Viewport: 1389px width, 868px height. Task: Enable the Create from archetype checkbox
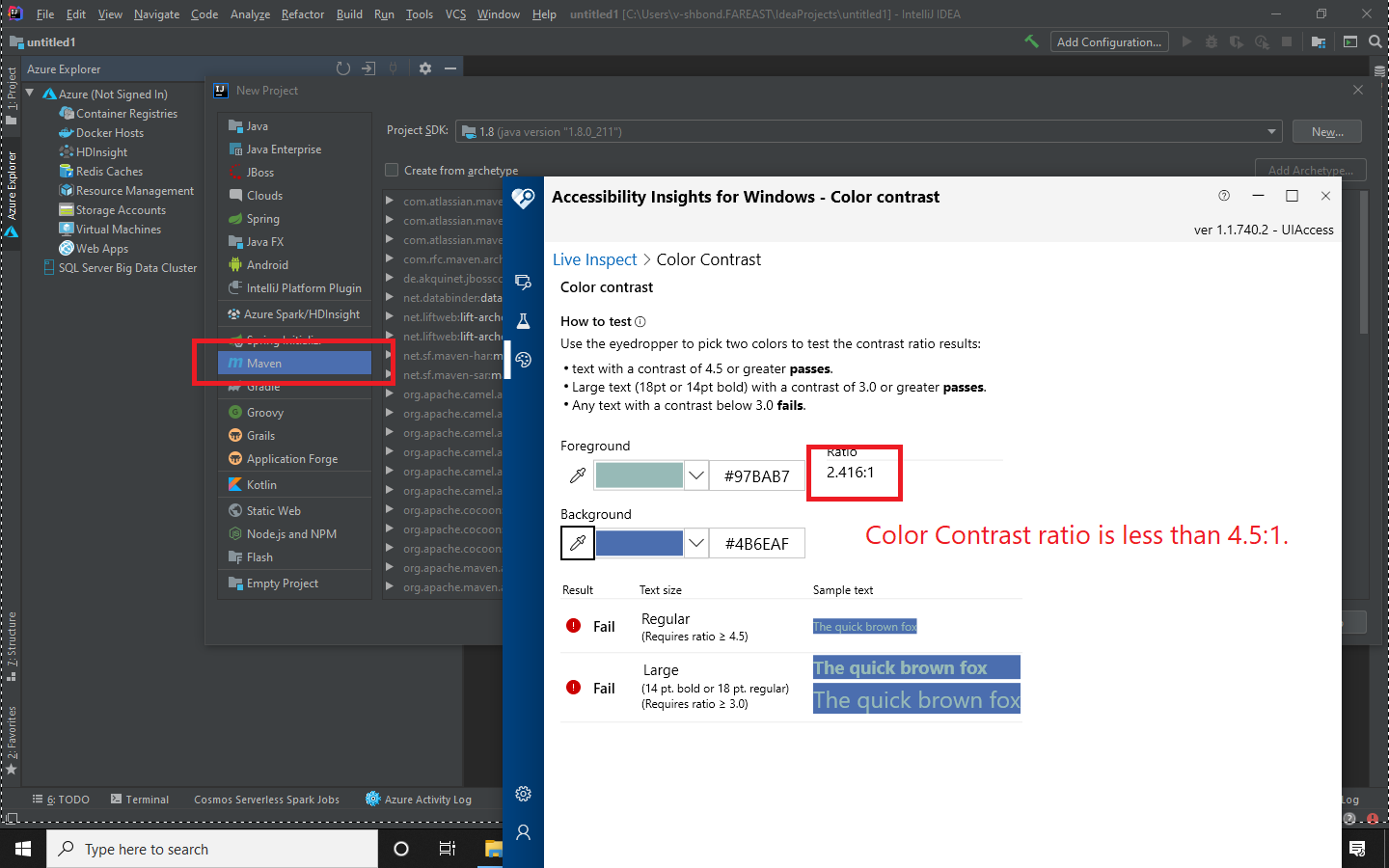point(392,169)
